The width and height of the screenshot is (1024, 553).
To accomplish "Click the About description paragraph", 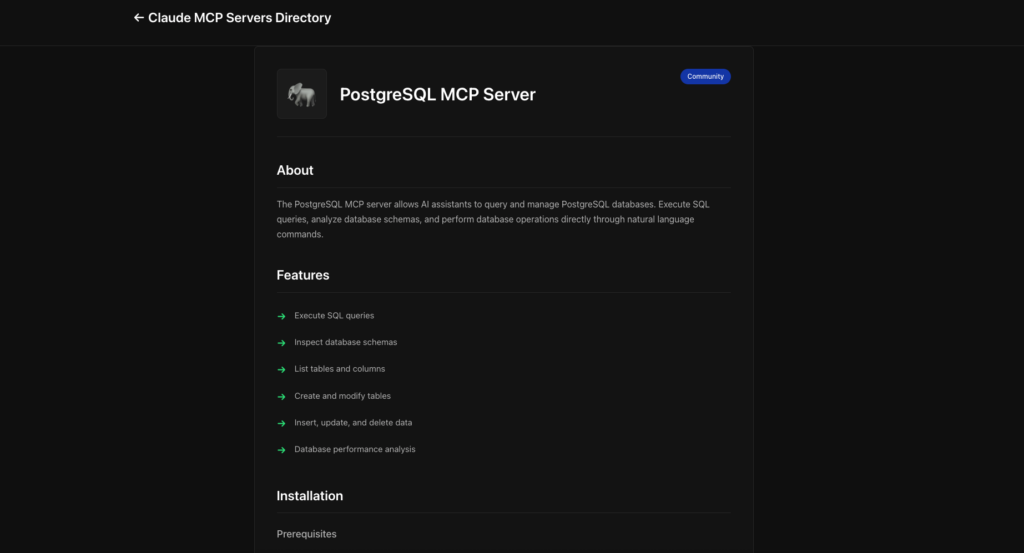I will [493, 219].
